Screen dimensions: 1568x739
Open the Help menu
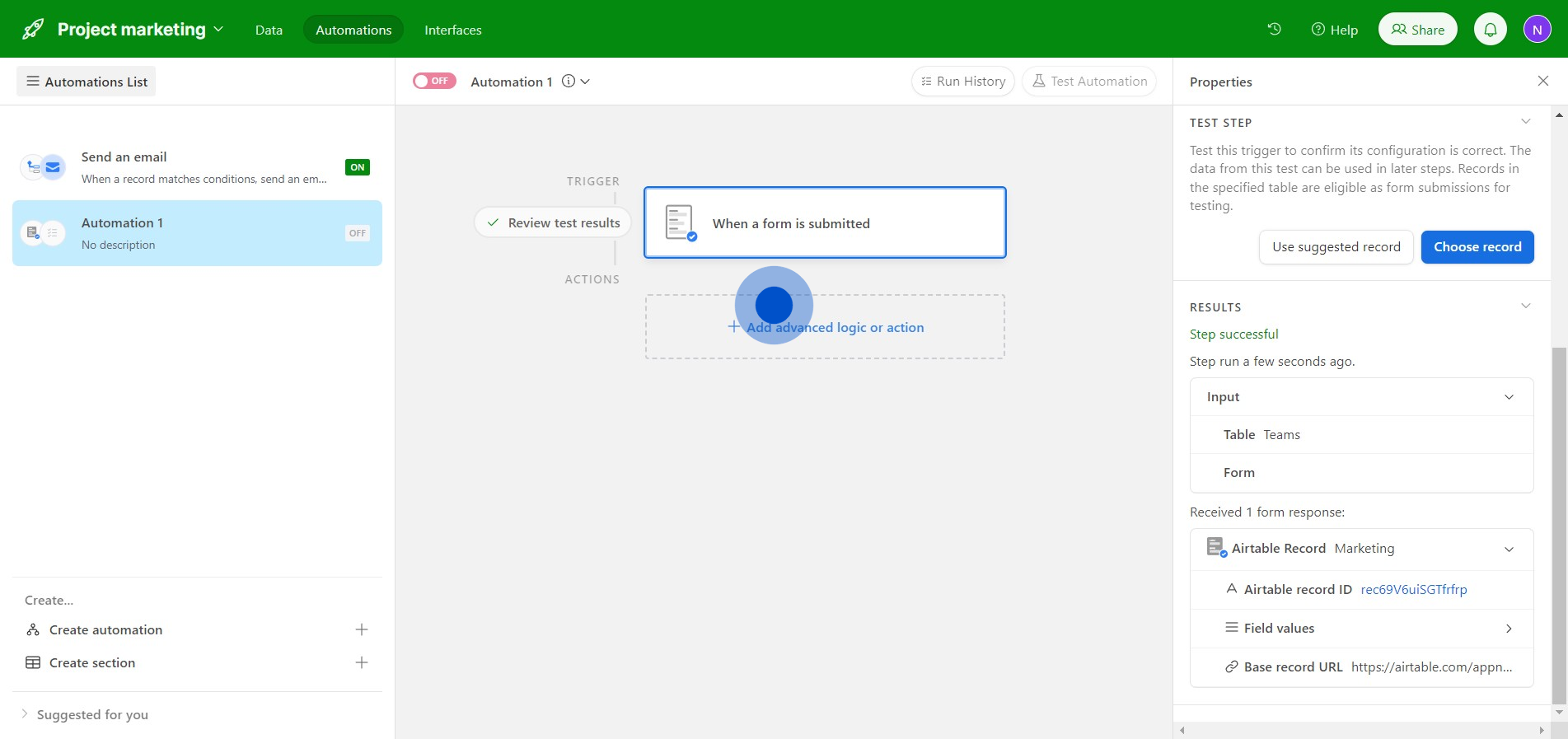tap(1335, 30)
